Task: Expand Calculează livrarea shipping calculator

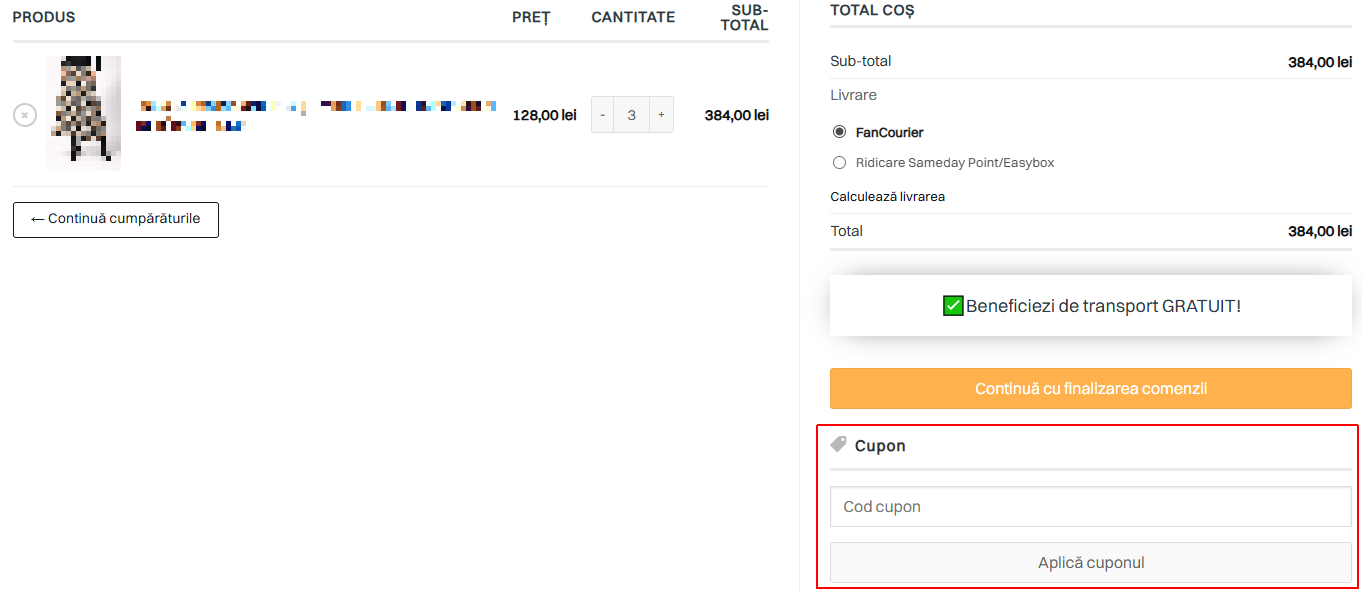Action: 888,196
